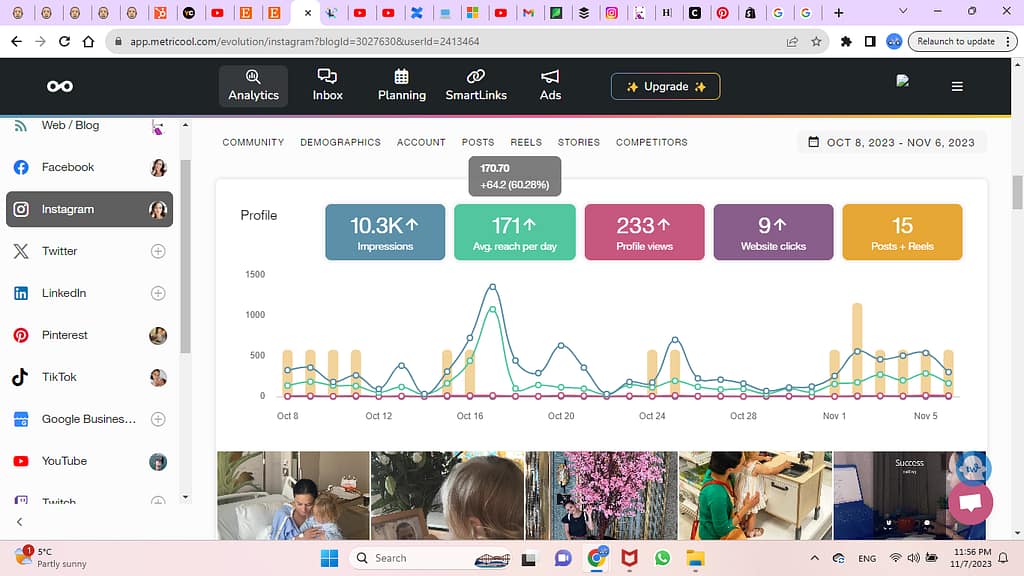
Task: Toggle the Avg. reach per day card
Action: pyautogui.click(x=514, y=232)
